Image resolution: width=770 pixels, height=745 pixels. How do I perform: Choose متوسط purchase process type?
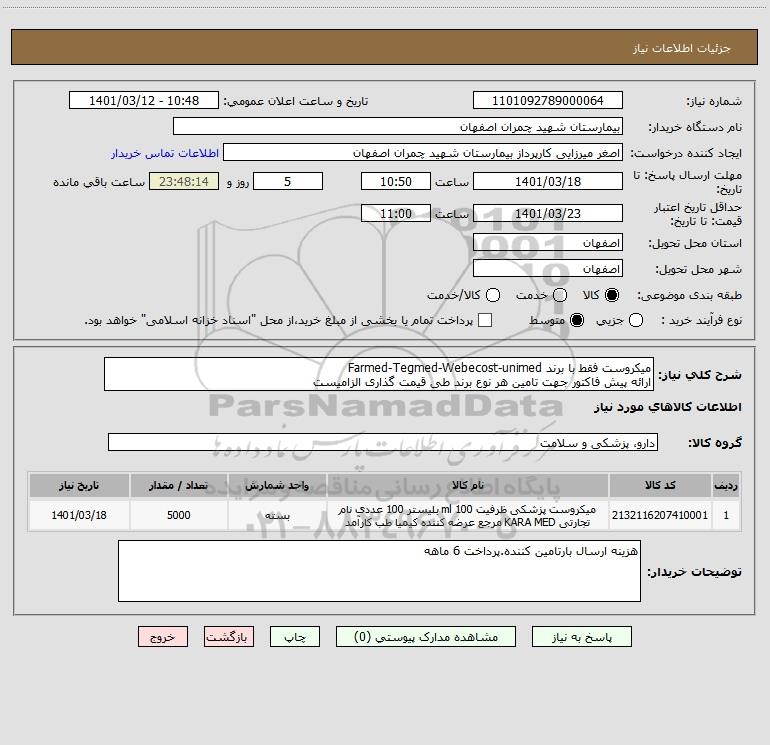pyautogui.click(x=577, y=320)
